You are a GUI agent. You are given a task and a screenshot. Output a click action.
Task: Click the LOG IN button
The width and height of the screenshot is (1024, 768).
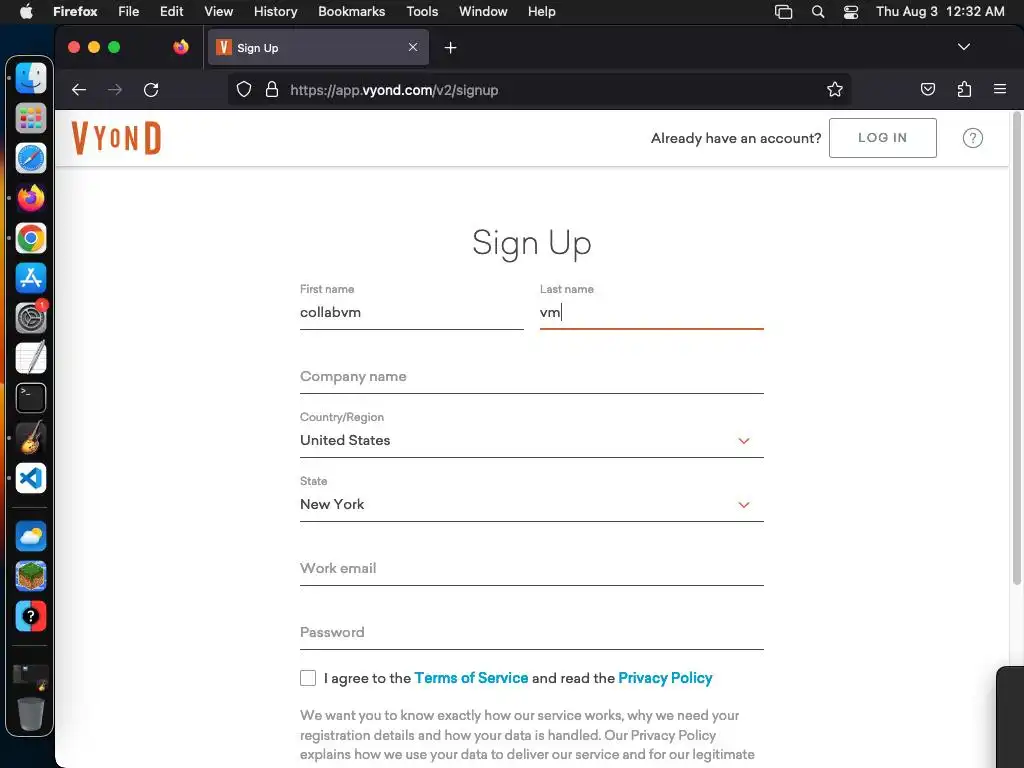[882, 138]
